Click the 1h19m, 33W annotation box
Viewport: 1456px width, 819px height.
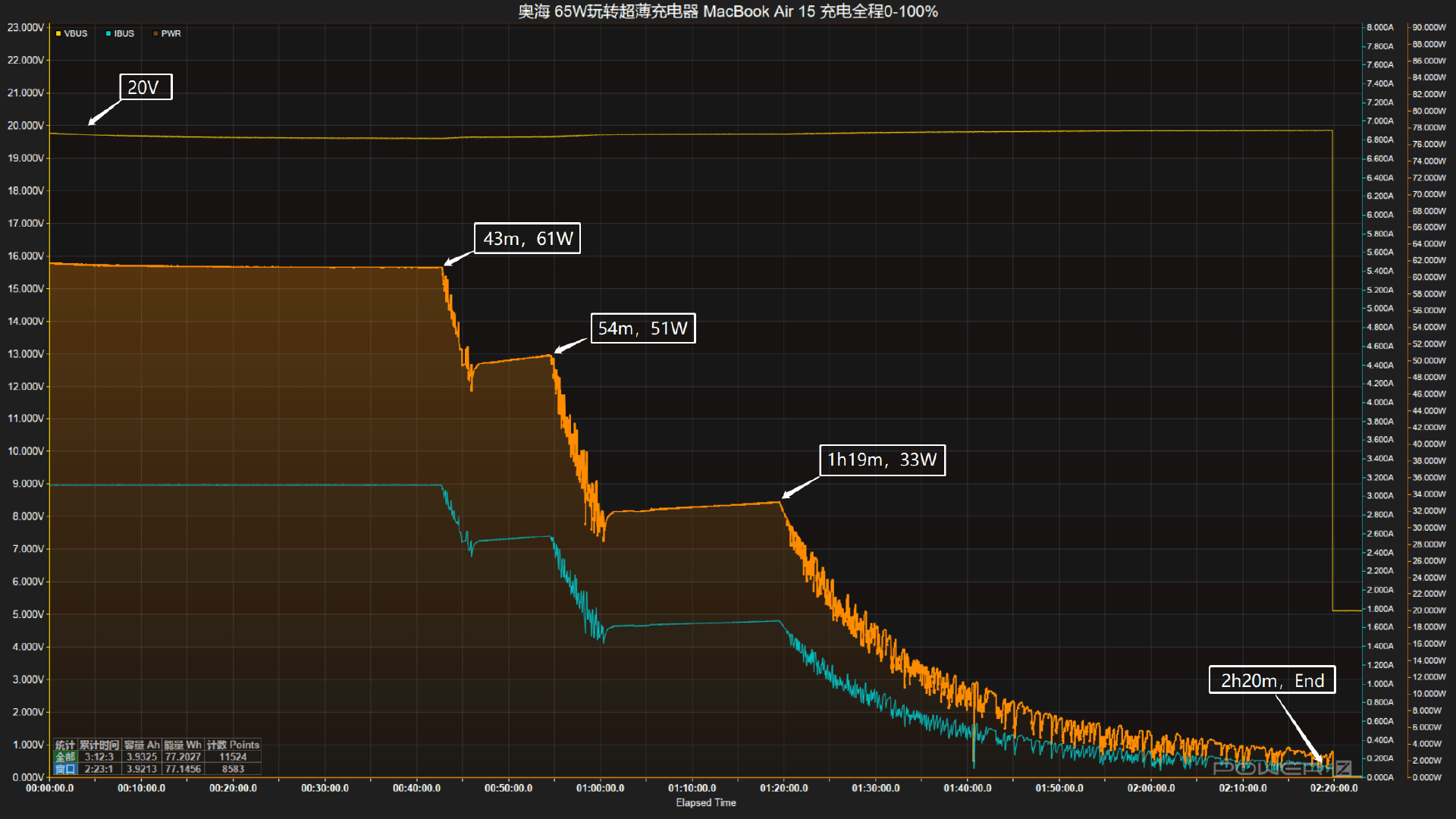[x=882, y=460]
